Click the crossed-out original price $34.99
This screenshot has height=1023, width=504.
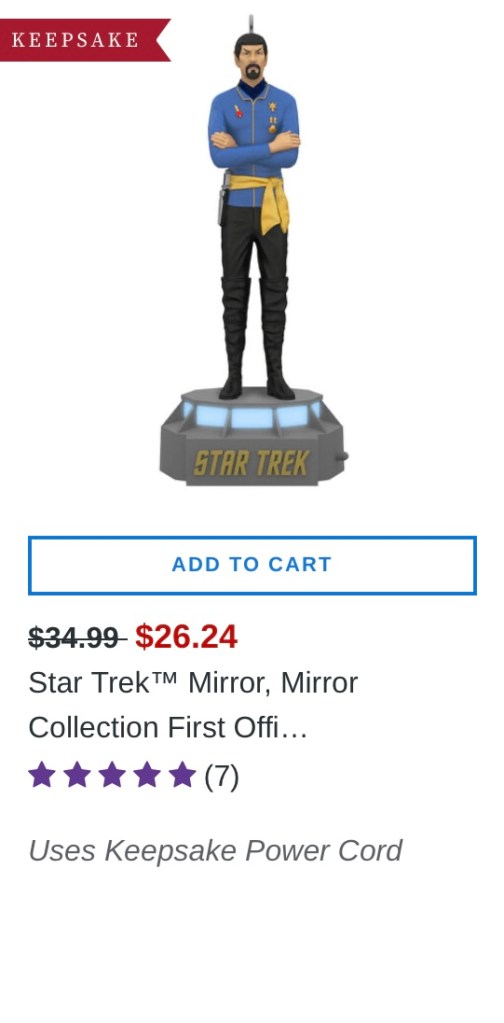coord(77,637)
